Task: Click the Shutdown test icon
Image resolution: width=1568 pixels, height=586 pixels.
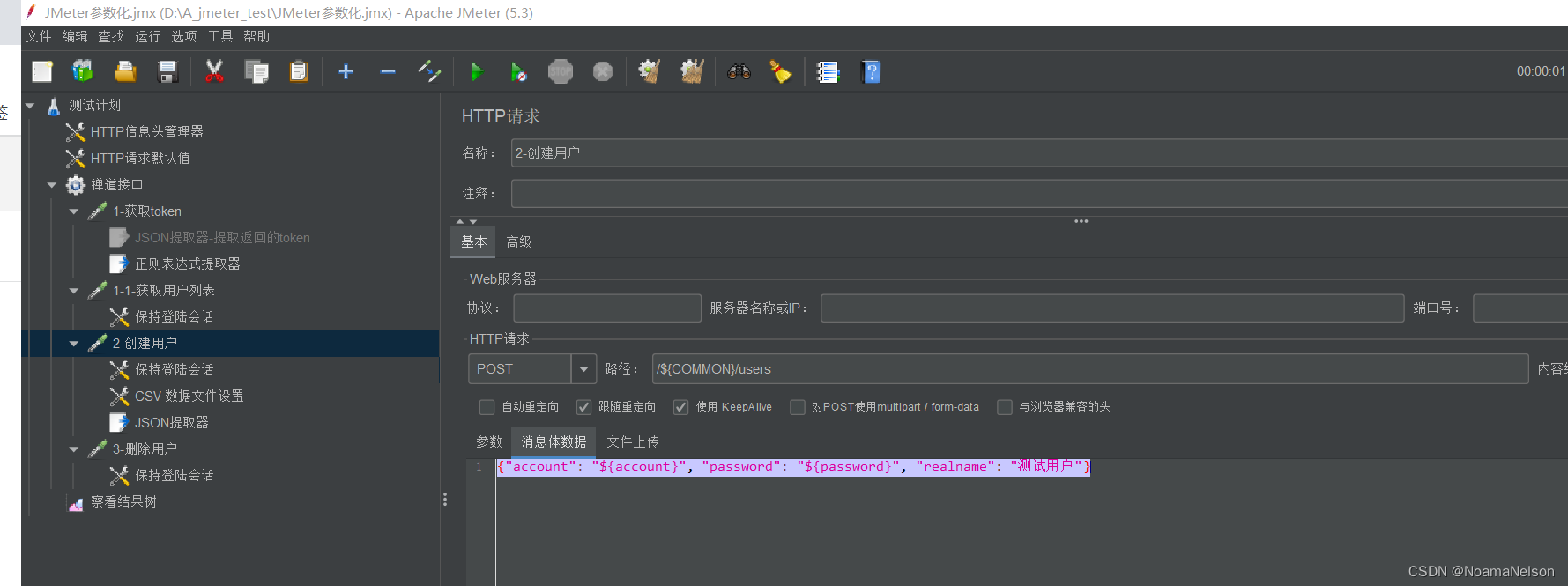Action: pyautogui.click(x=603, y=71)
